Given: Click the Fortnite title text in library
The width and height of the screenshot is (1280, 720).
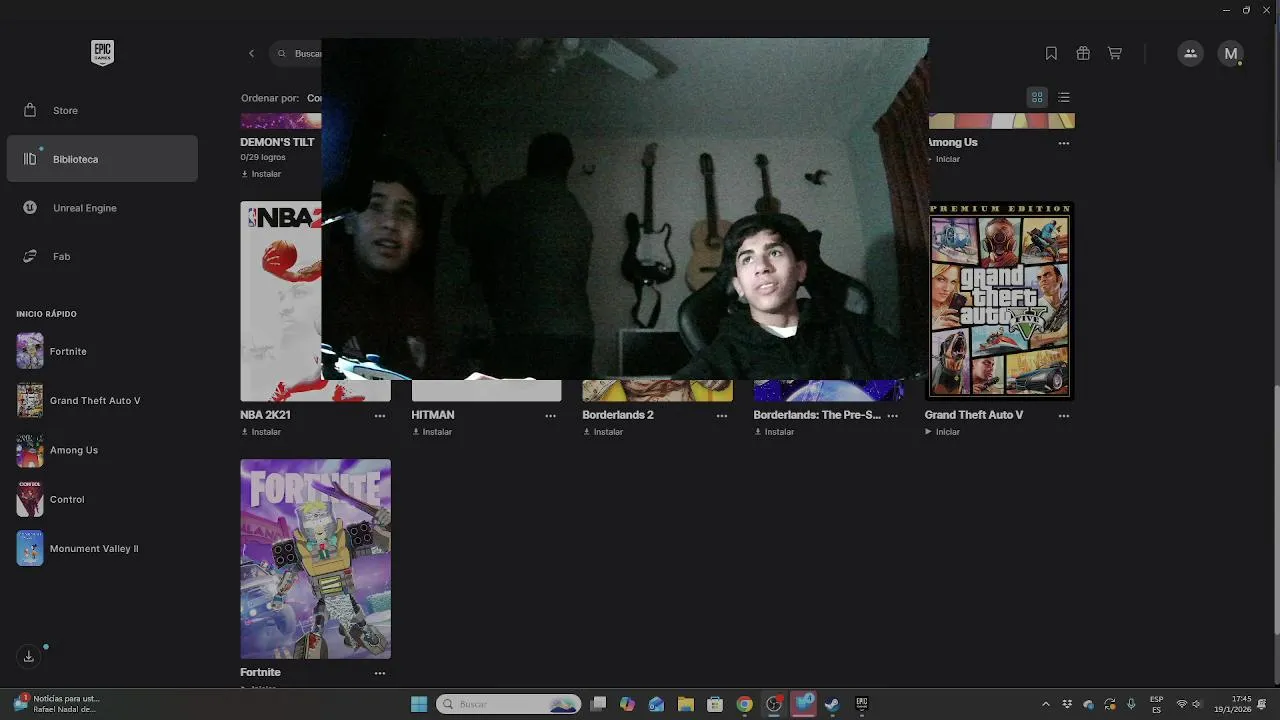Looking at the screenshot, I should pyautogui.click(x=260, y=673).
